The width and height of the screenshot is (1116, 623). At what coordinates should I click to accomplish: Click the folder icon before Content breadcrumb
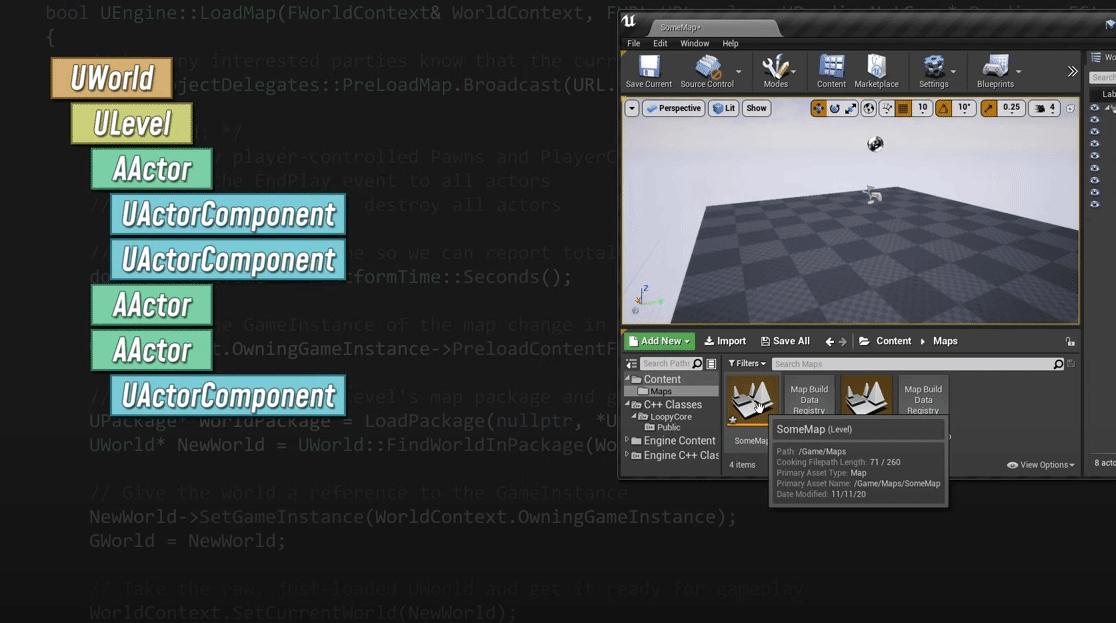coord(864,341)
